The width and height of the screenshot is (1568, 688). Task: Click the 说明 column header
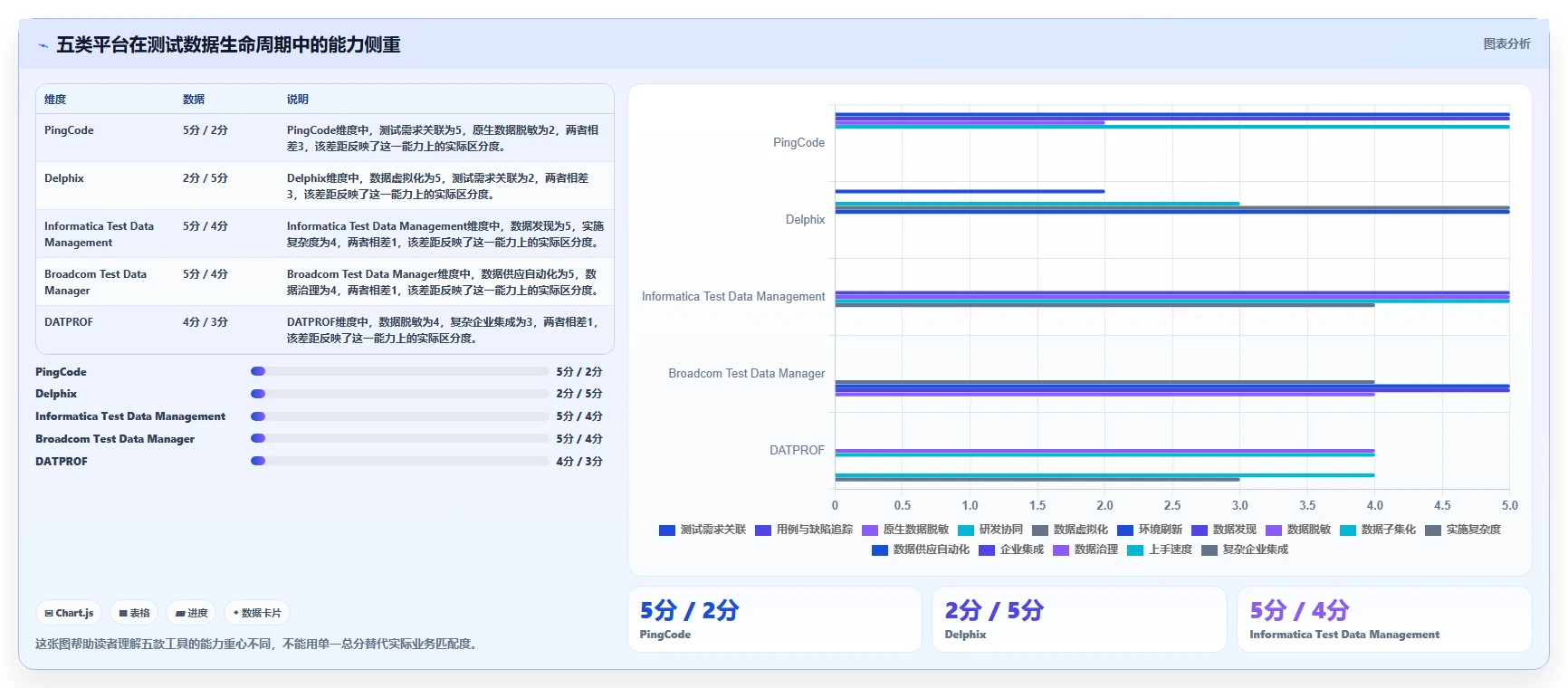pos(298,100)
